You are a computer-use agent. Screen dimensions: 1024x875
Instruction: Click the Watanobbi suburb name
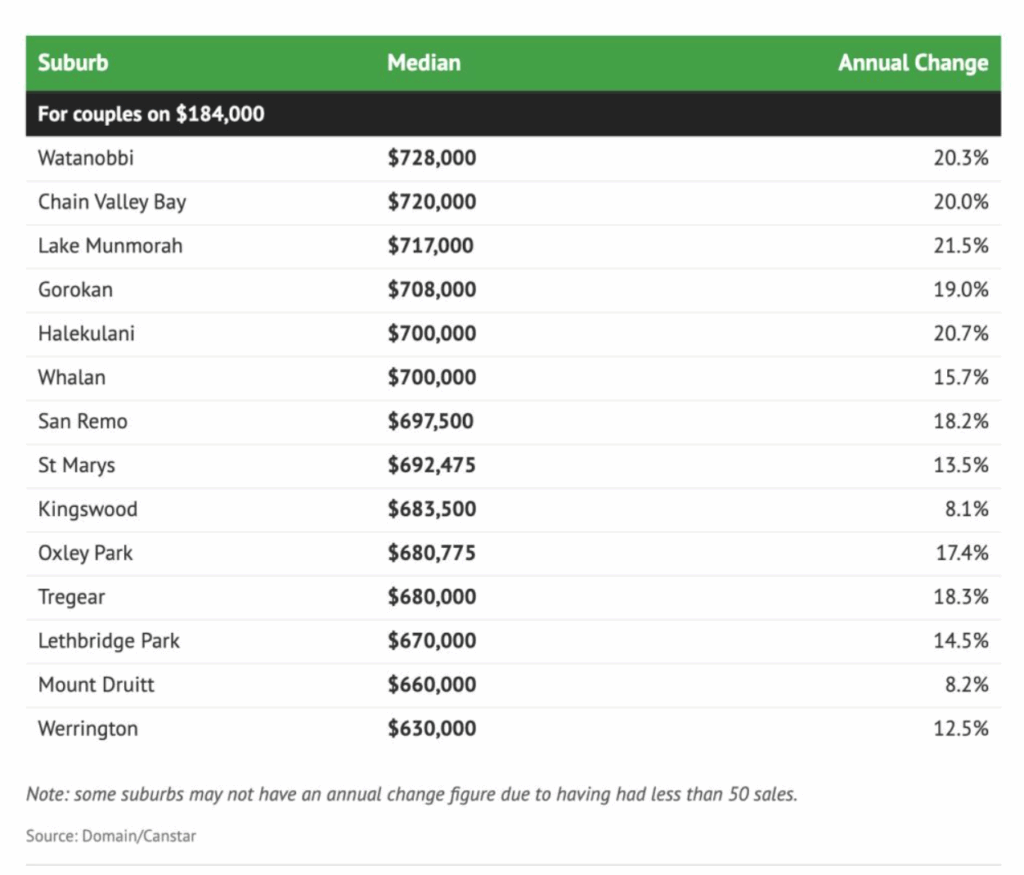(86, 158)
